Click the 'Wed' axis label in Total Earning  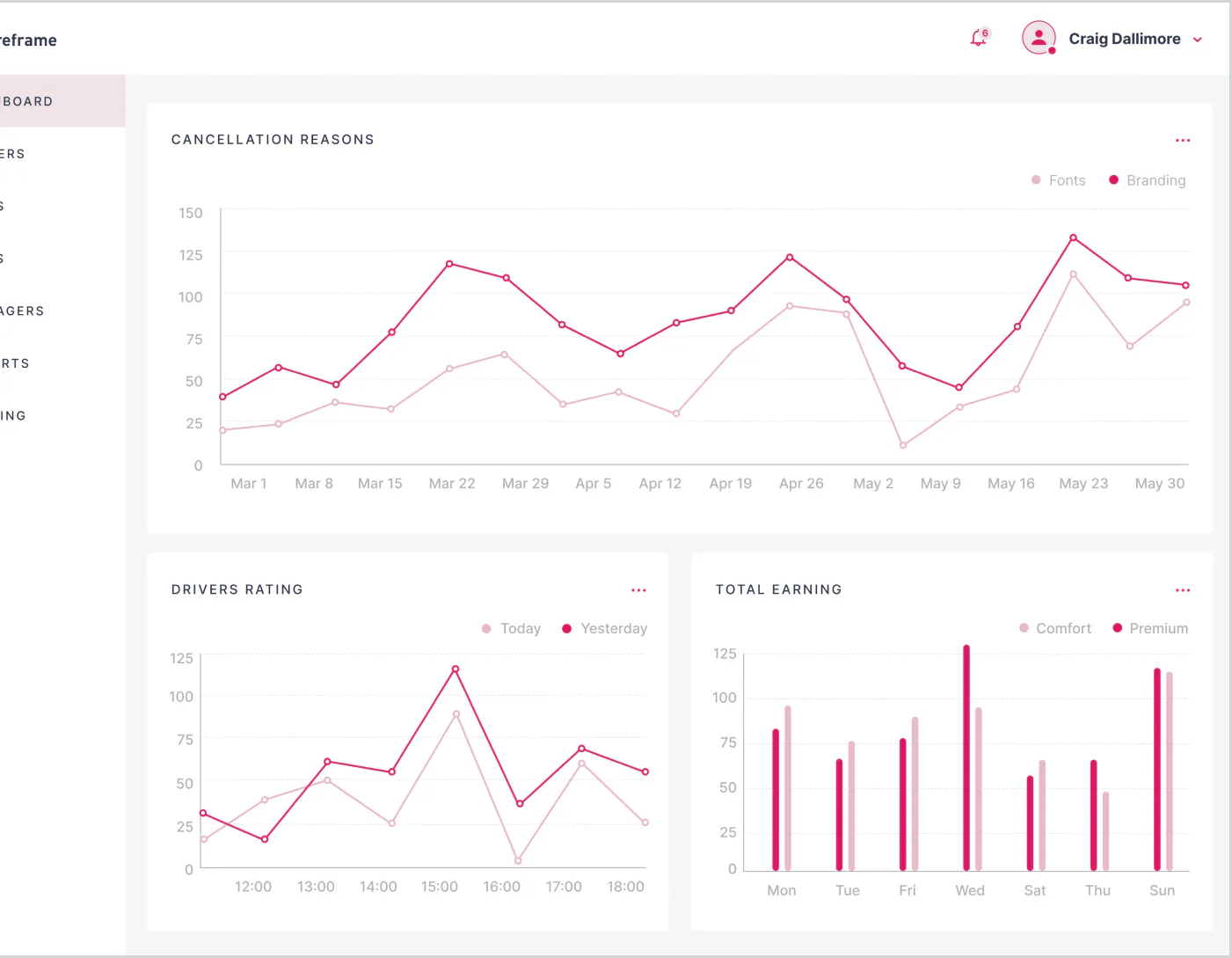970,890
